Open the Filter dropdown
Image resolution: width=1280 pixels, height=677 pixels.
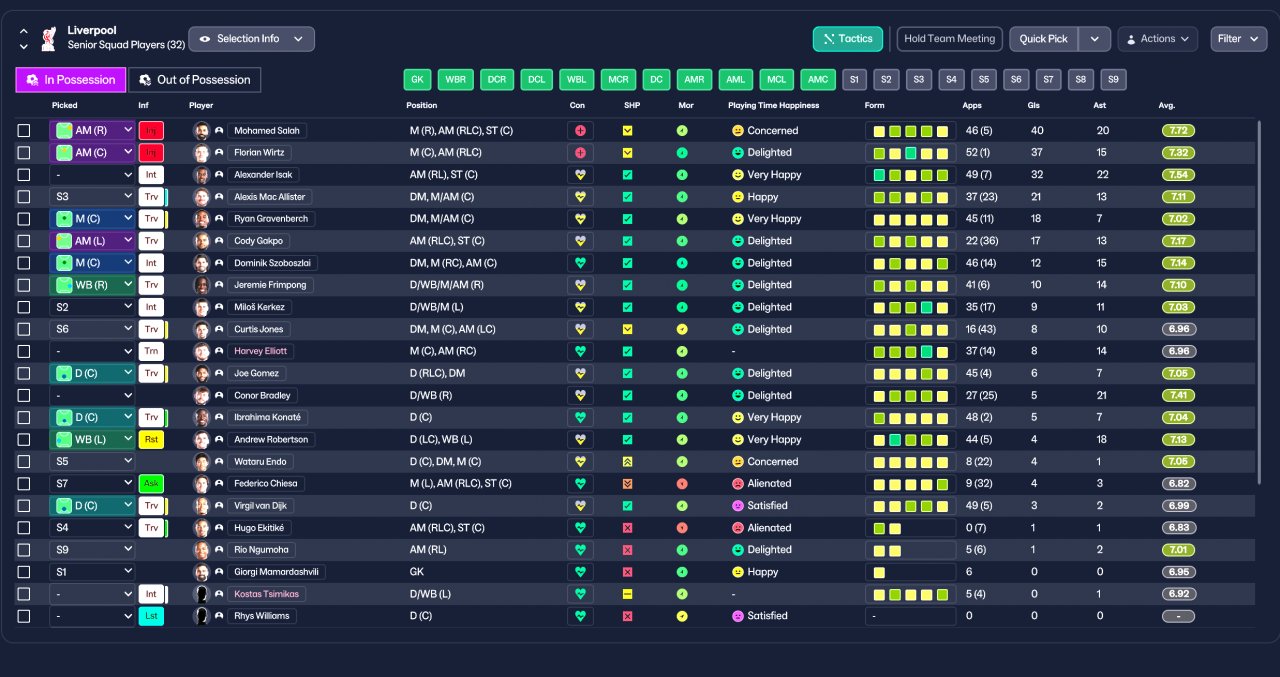pyautogui.click(x=1238, y=39)
